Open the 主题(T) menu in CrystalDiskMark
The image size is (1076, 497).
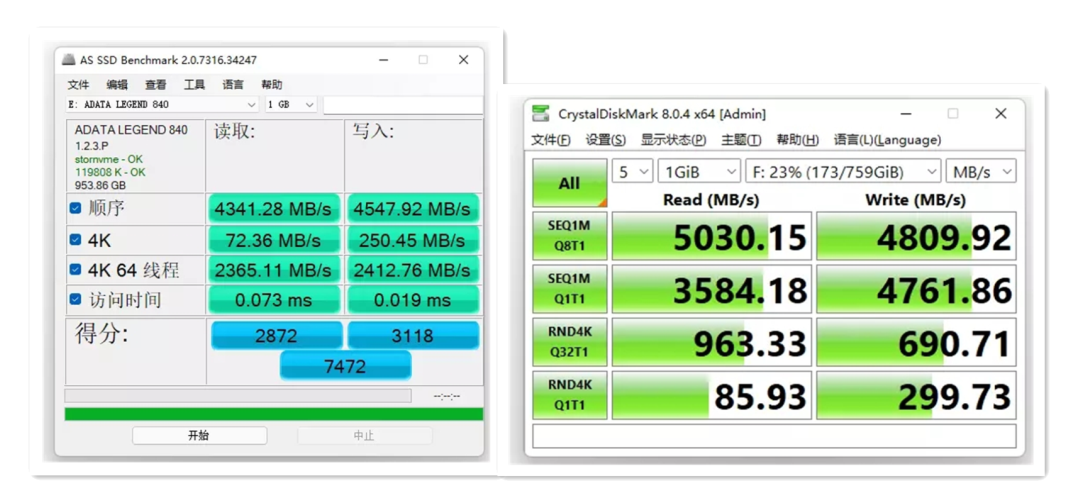pos(741,140)
